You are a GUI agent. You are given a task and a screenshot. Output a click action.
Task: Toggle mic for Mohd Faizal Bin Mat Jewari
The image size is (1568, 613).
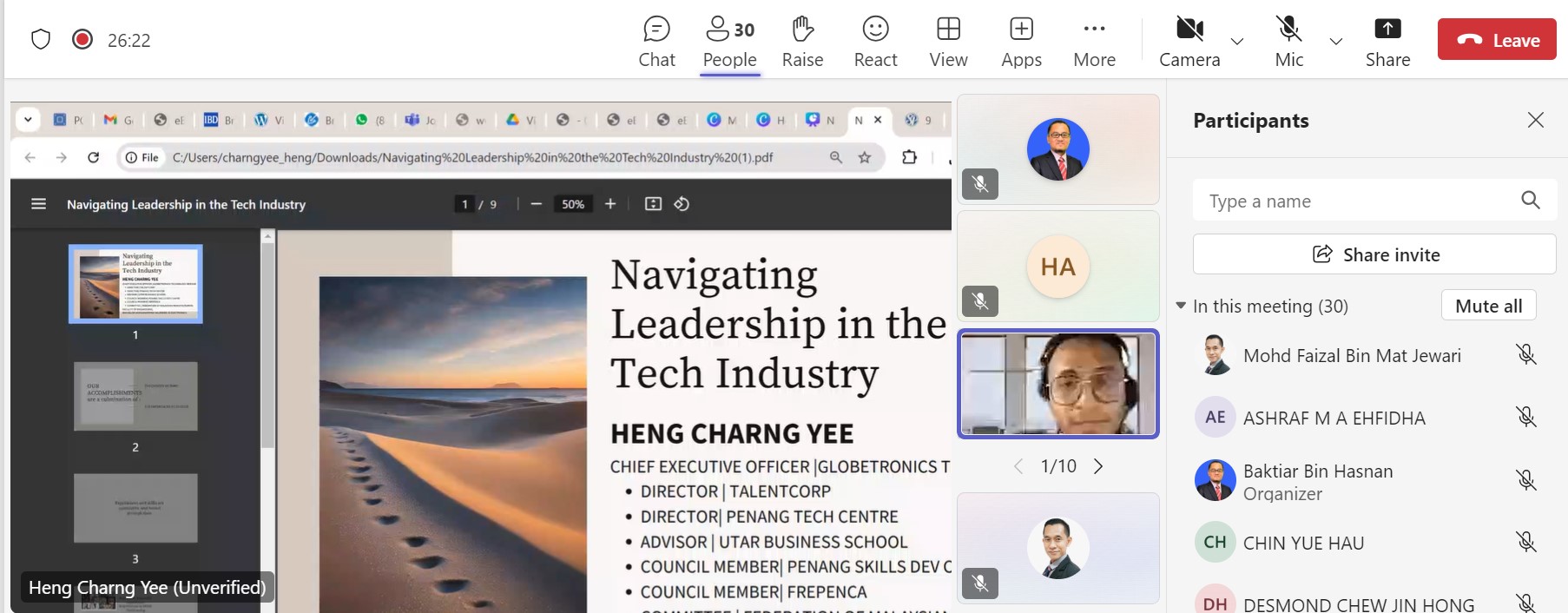pyautogui.click(x=1525, y=355)
